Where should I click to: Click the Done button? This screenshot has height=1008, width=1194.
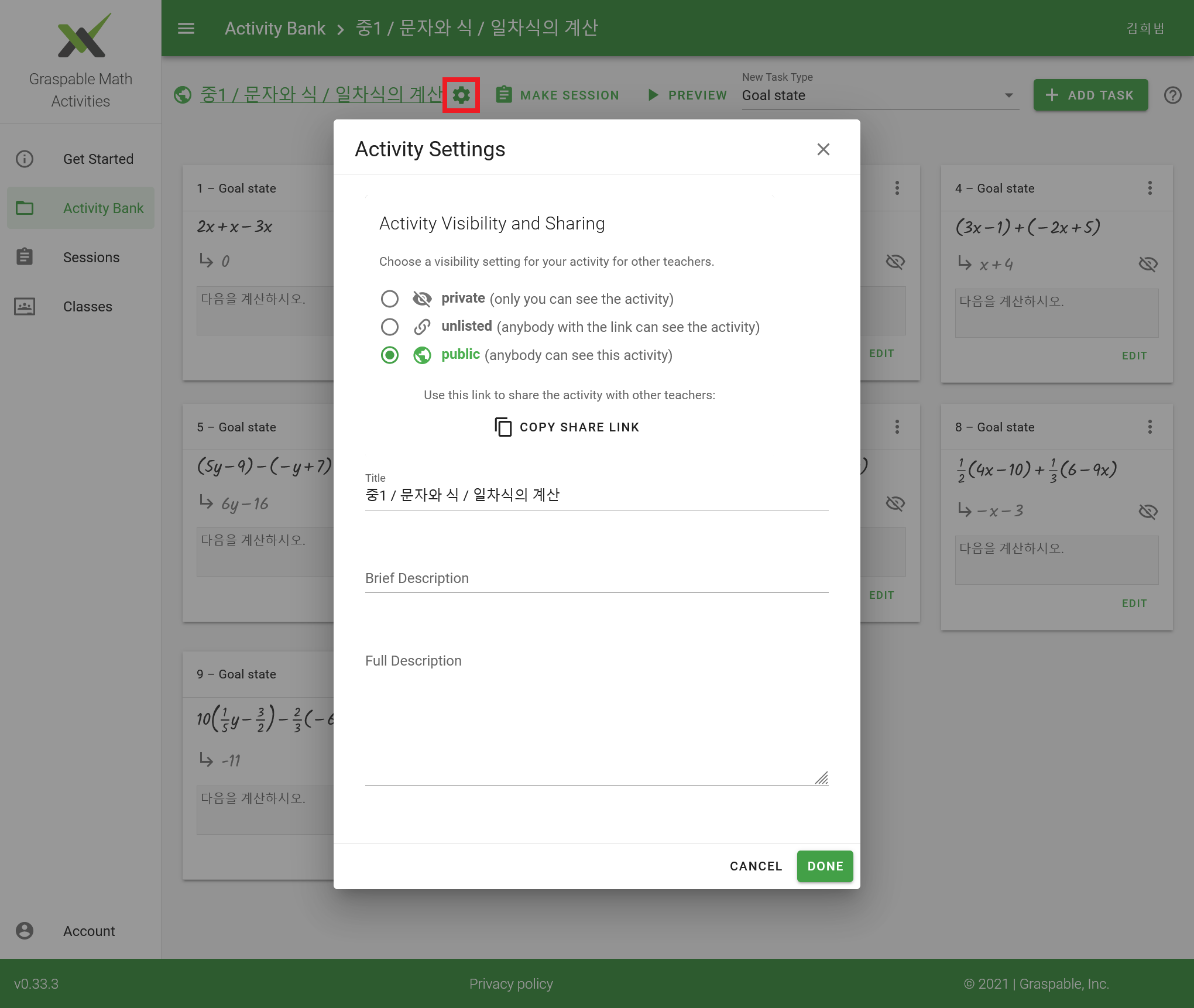pos(825,866)
